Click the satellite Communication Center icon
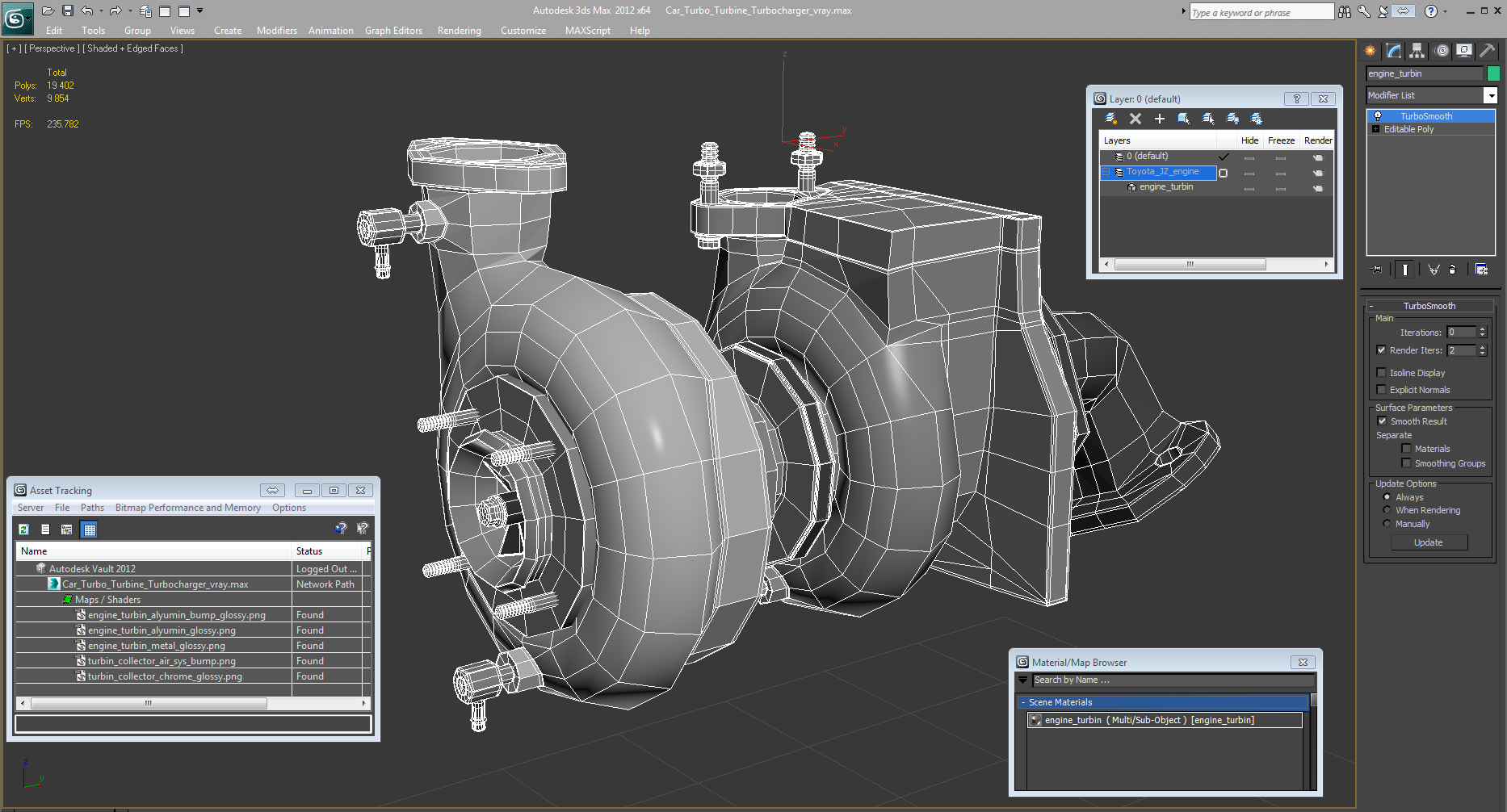Screen dimensions: 1507x812 pos(1383,11)
